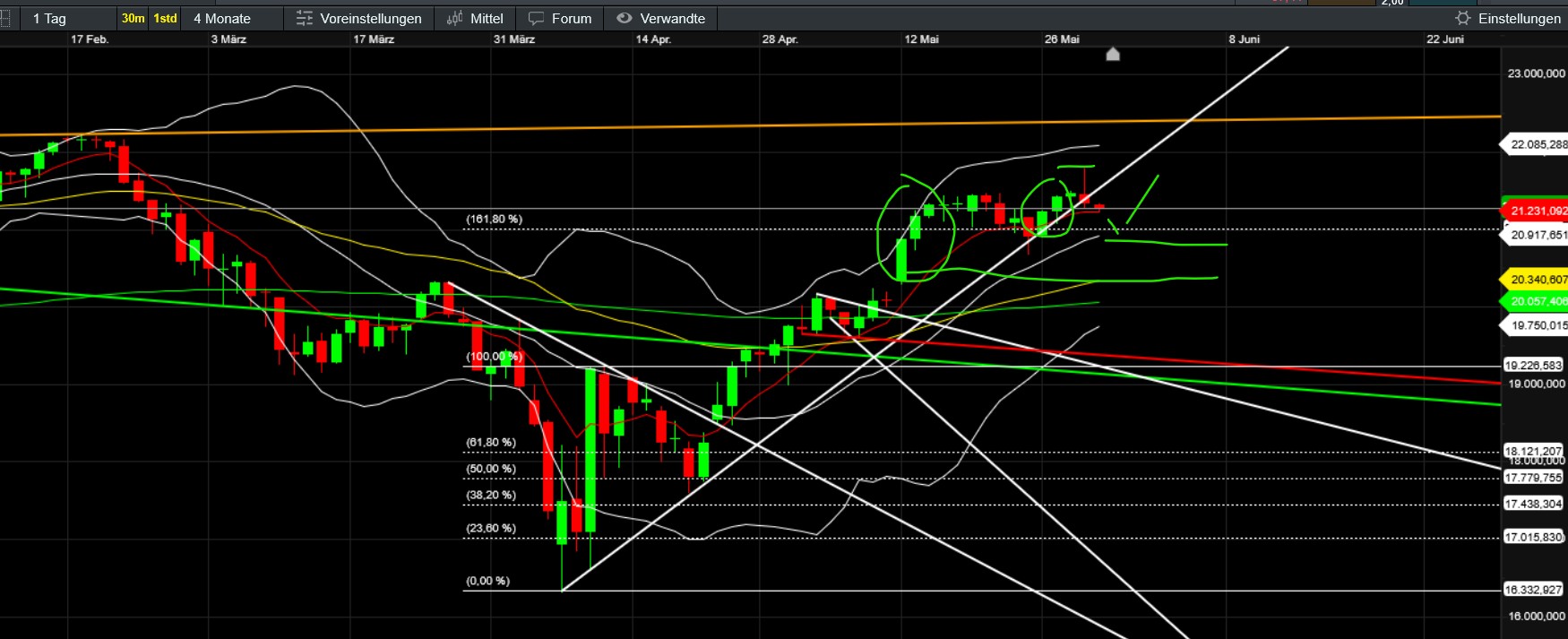Click the 16.000,000 axis value

pos(1537,616)
